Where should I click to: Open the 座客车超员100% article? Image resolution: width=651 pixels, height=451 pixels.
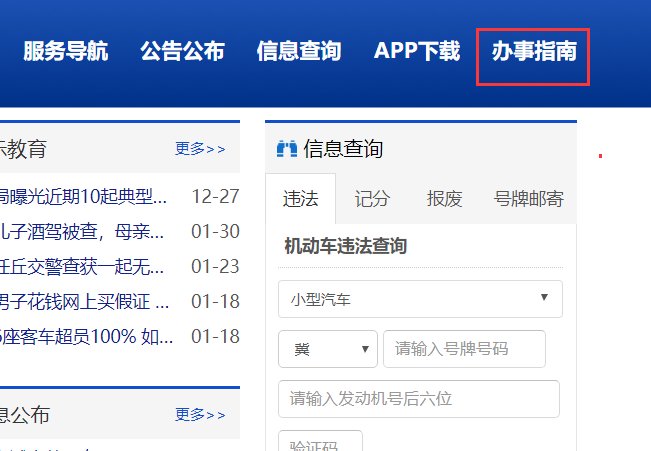86,336
